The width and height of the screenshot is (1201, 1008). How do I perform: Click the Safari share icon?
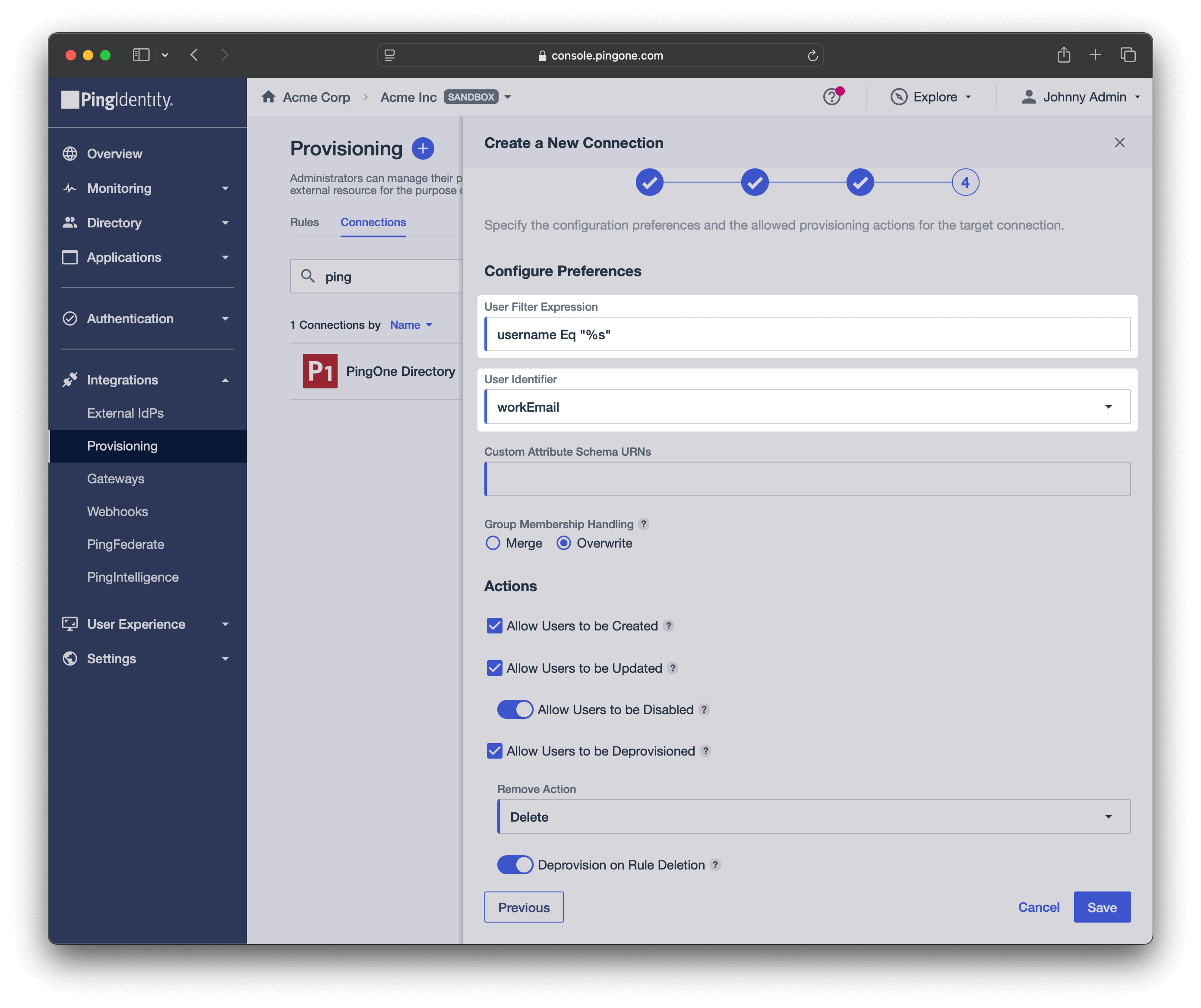pyautogui.click(x=1064, y=54)
